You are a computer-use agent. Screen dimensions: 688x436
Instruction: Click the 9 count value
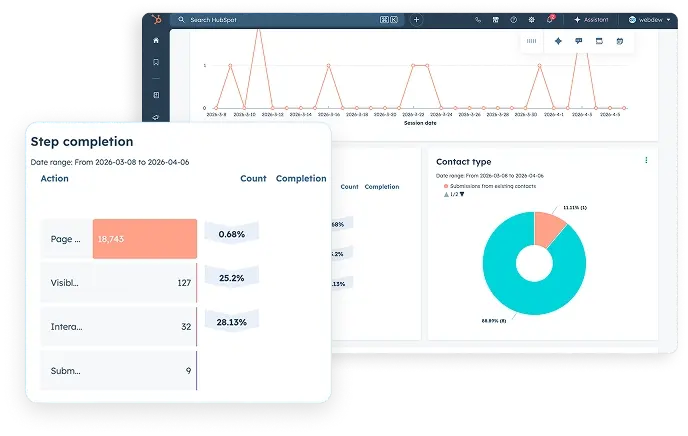click(188, 371)
